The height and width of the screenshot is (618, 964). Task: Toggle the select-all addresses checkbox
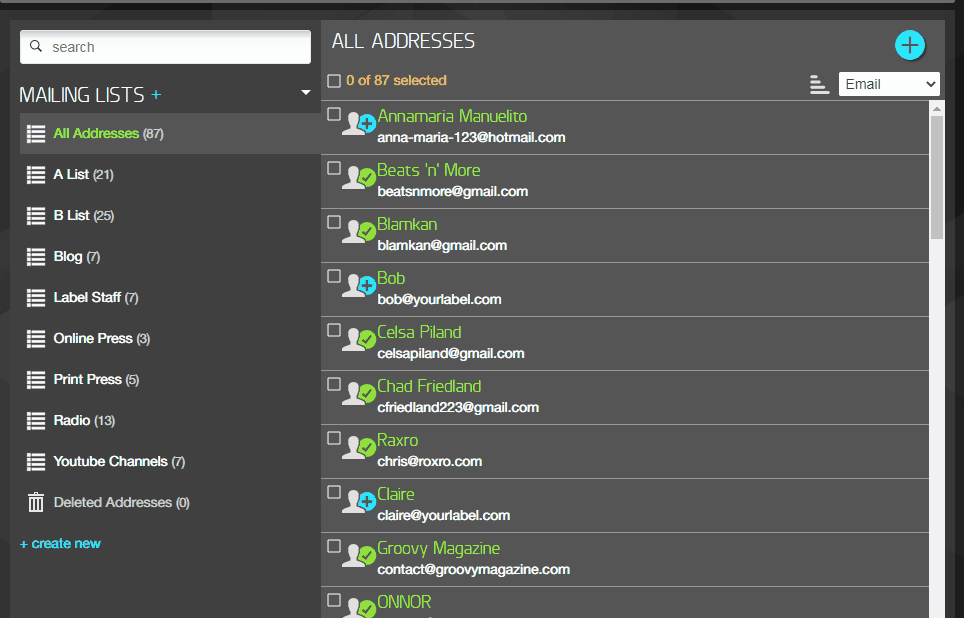pos(334,81)
